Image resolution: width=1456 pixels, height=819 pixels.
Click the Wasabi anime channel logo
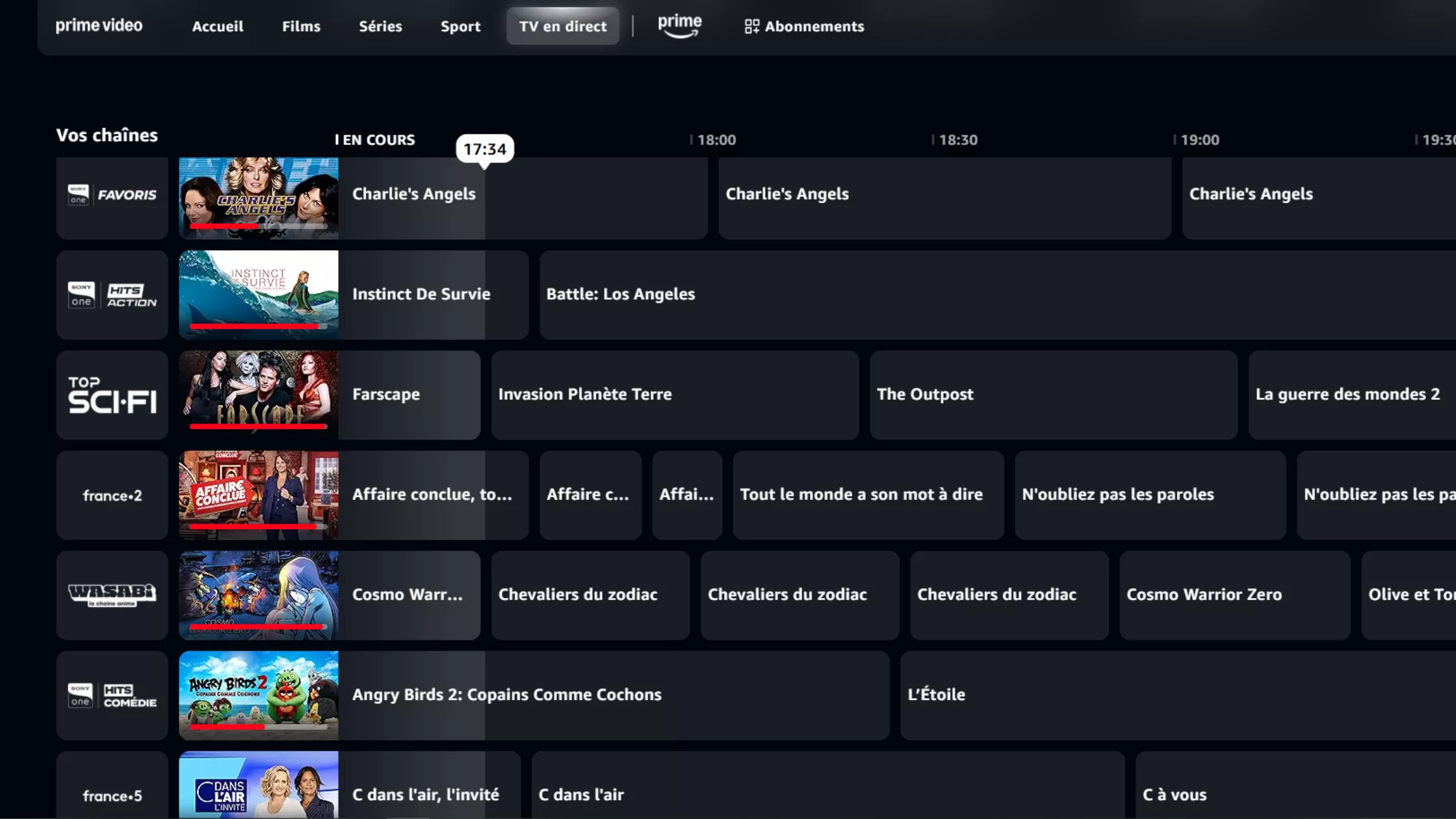point(112,595)
